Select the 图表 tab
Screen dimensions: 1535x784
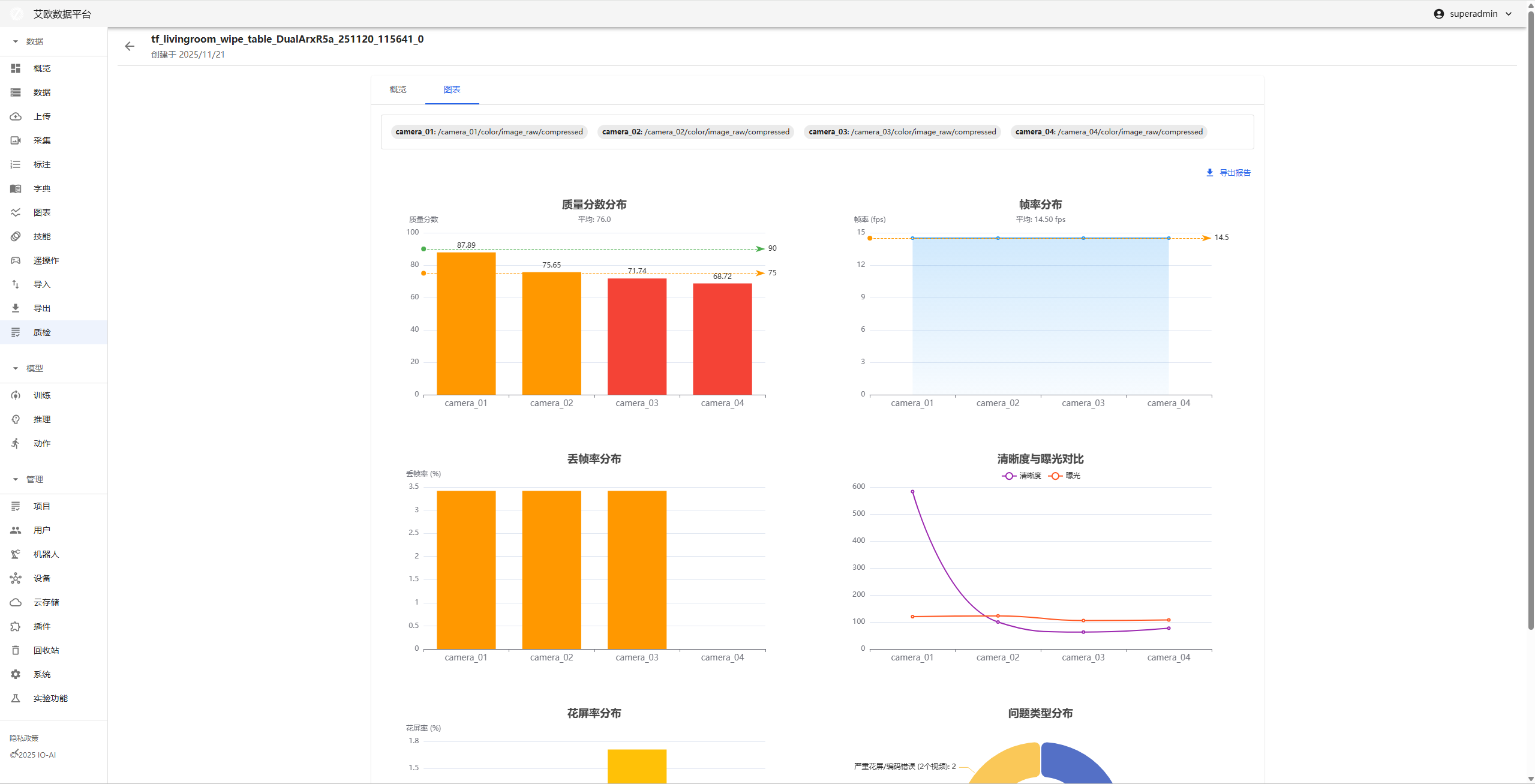pyautogui.click(x=452, y=89)
